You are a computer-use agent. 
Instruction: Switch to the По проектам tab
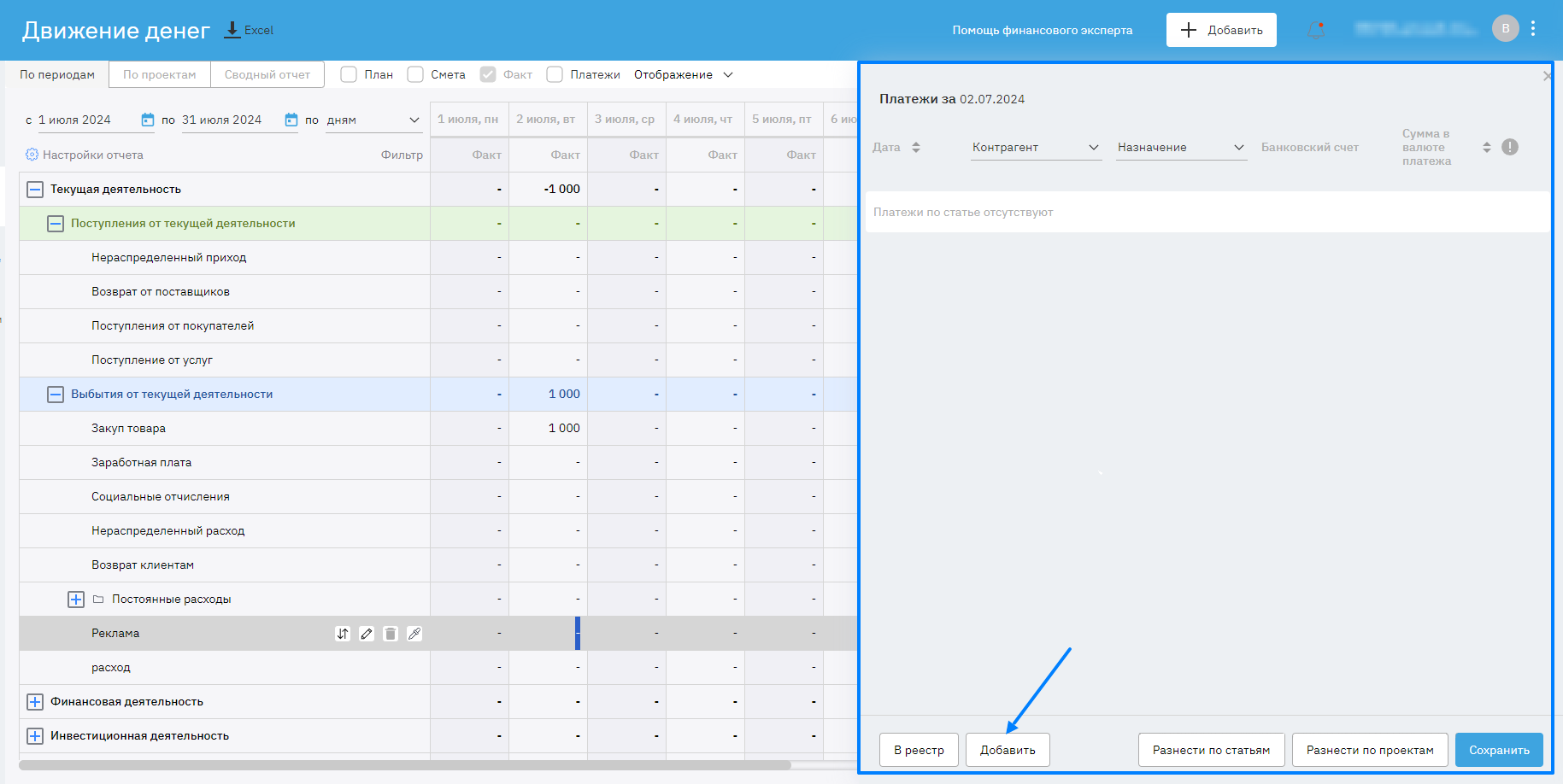pos(160,74)
